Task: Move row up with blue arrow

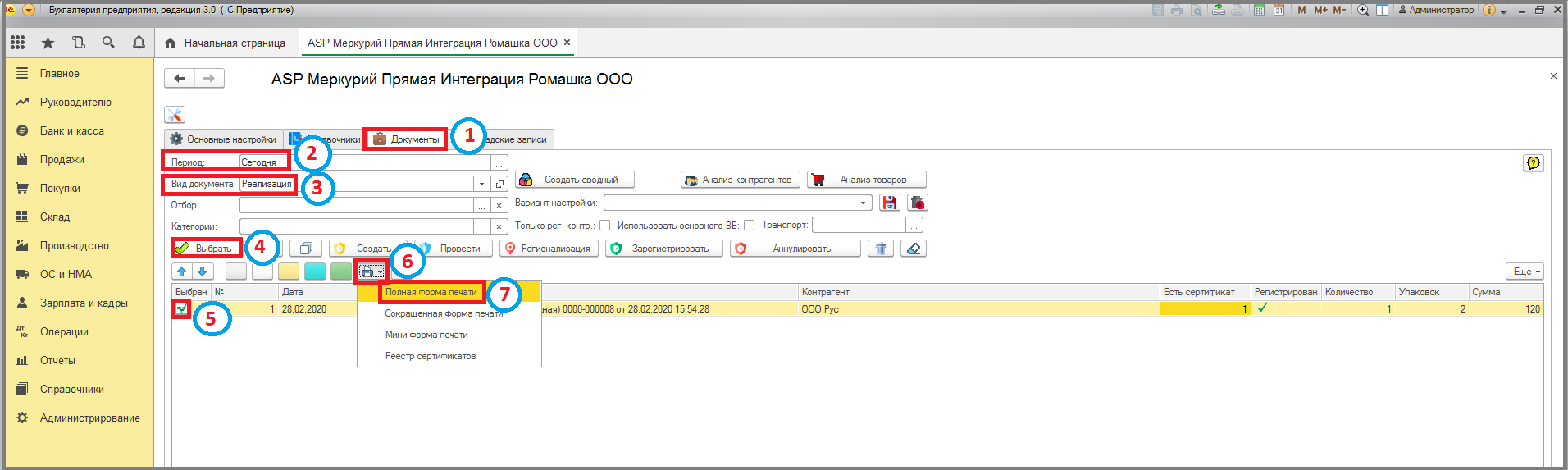Action: [x=182, y=272]
